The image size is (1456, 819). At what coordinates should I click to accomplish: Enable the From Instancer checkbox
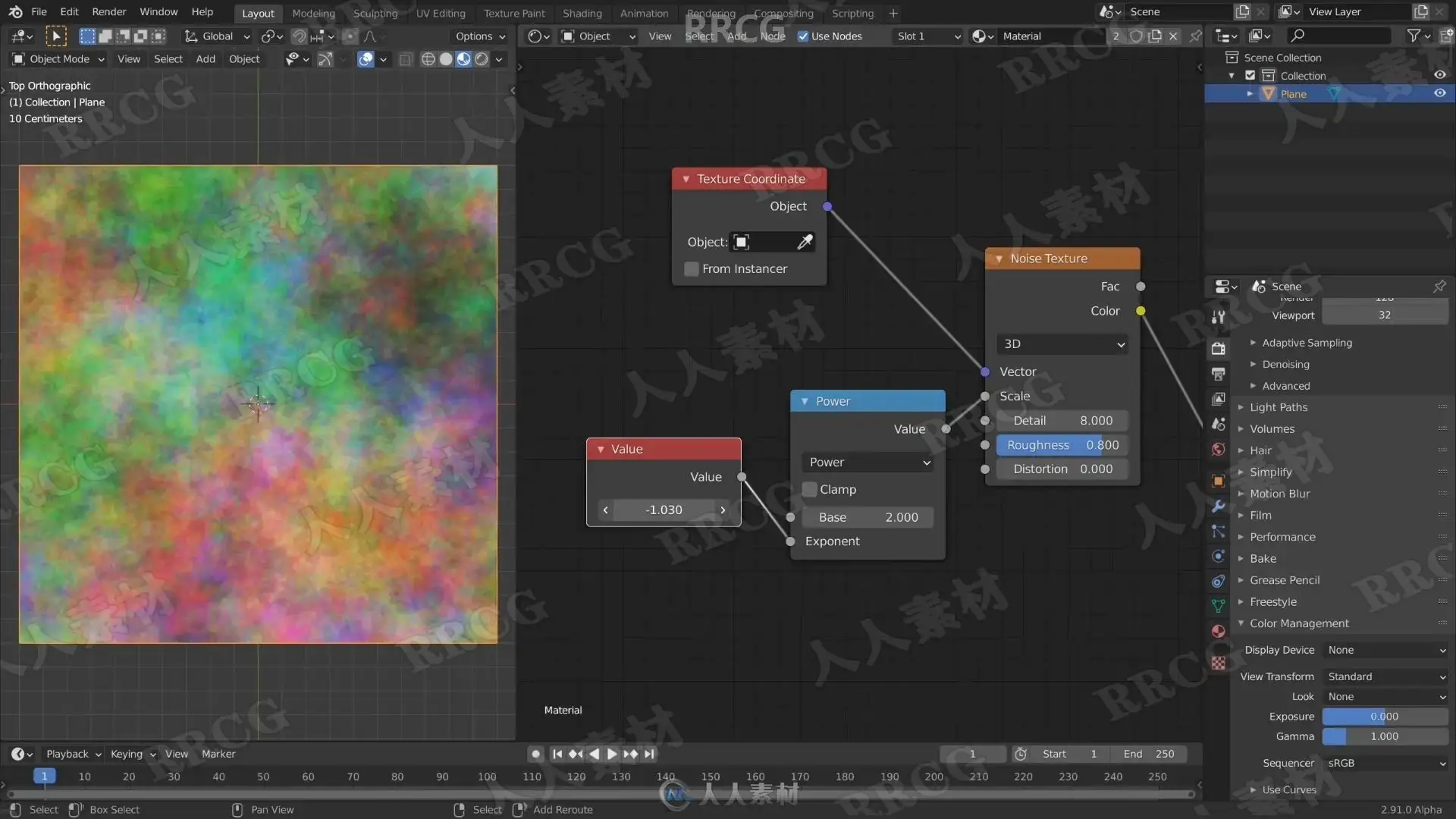pos(692,269)
